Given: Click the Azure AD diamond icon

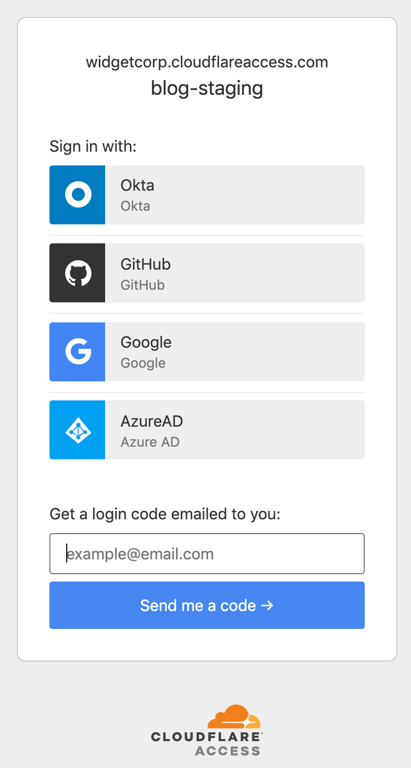Looking at the screenshot, I should pos(78,430).
